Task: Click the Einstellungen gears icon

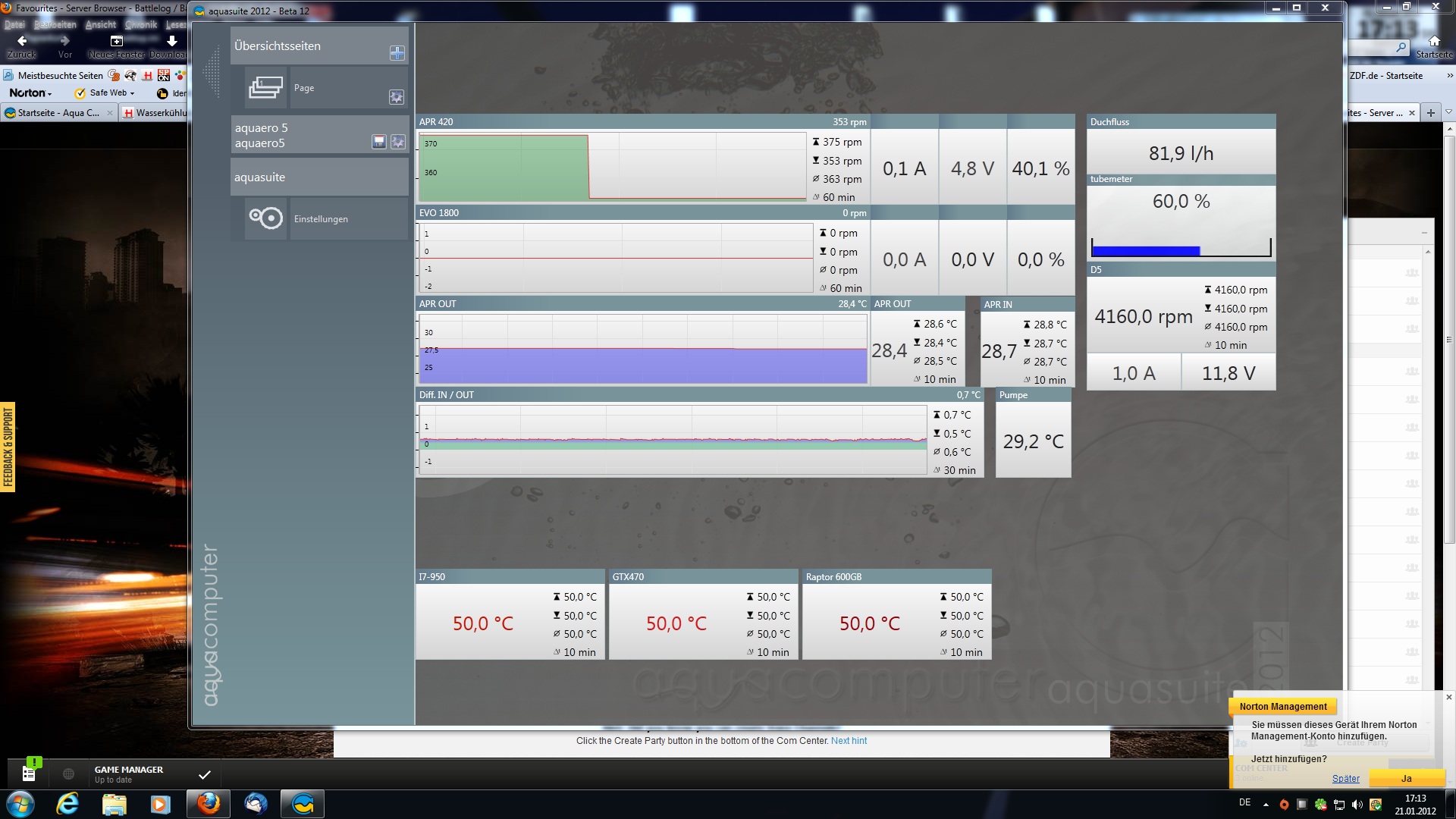Action: tap(265, 218)
